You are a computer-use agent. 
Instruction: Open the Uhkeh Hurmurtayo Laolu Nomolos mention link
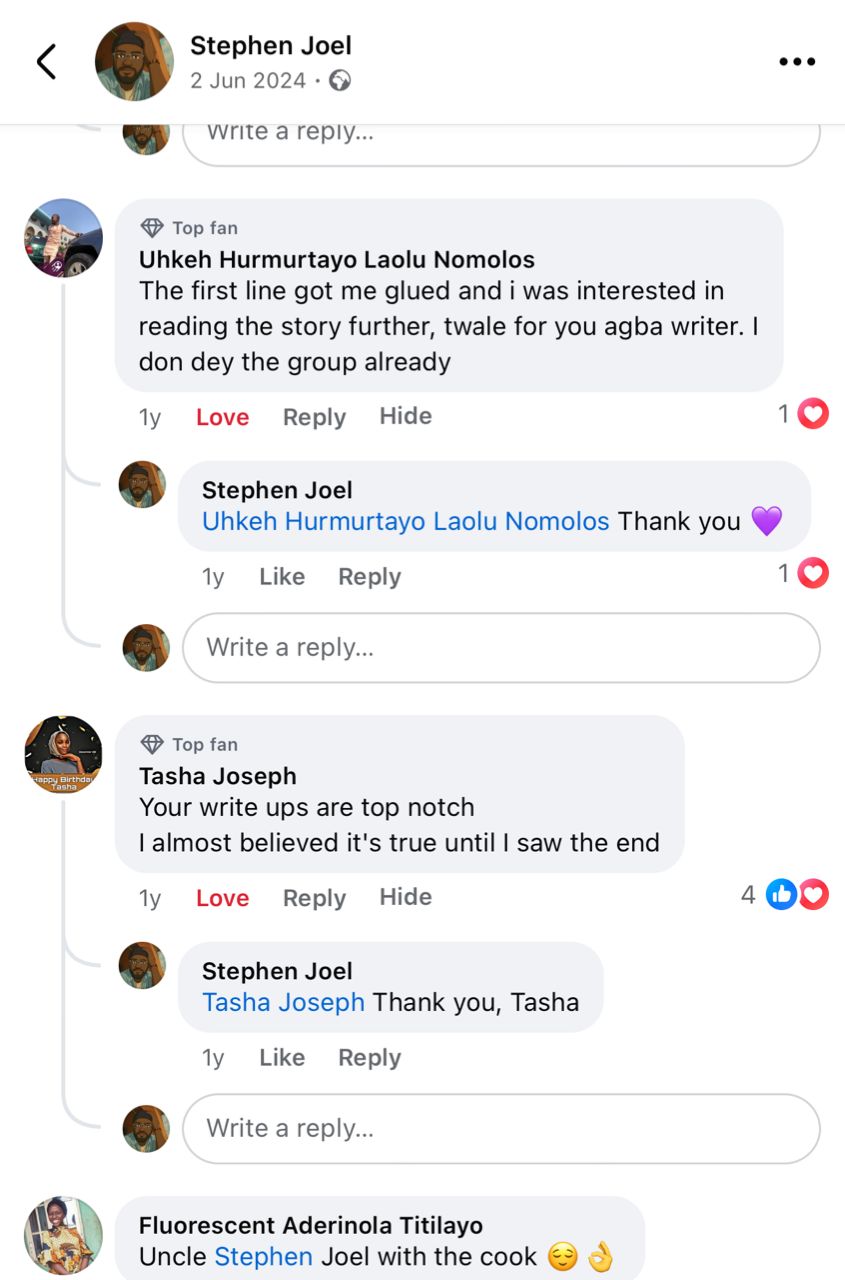[x=405, y=521]
